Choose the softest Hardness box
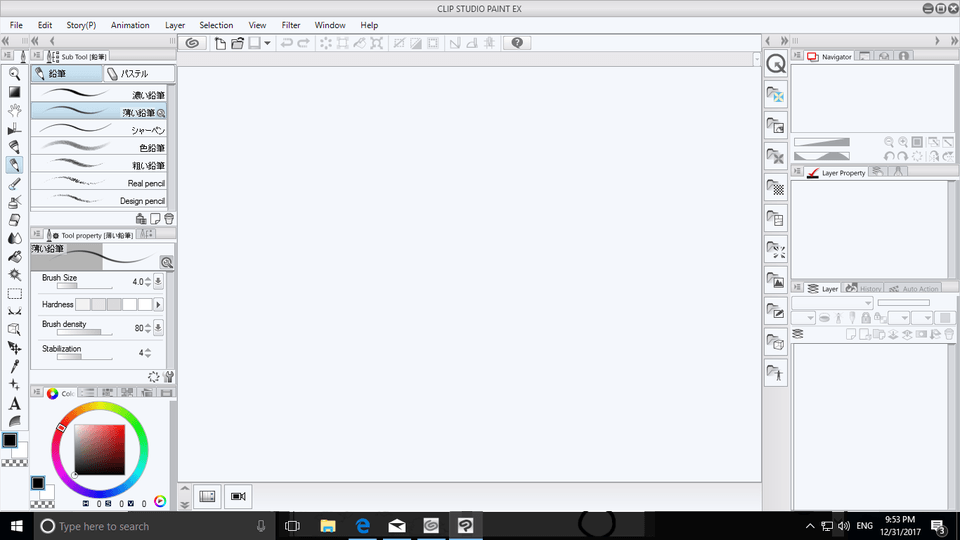This screenshot has width=960, height=540. 83,304
